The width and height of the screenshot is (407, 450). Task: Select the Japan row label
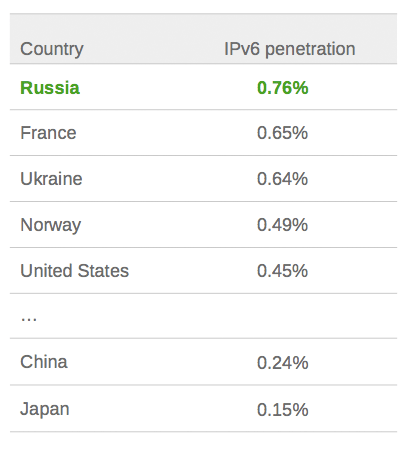(45, 409)
